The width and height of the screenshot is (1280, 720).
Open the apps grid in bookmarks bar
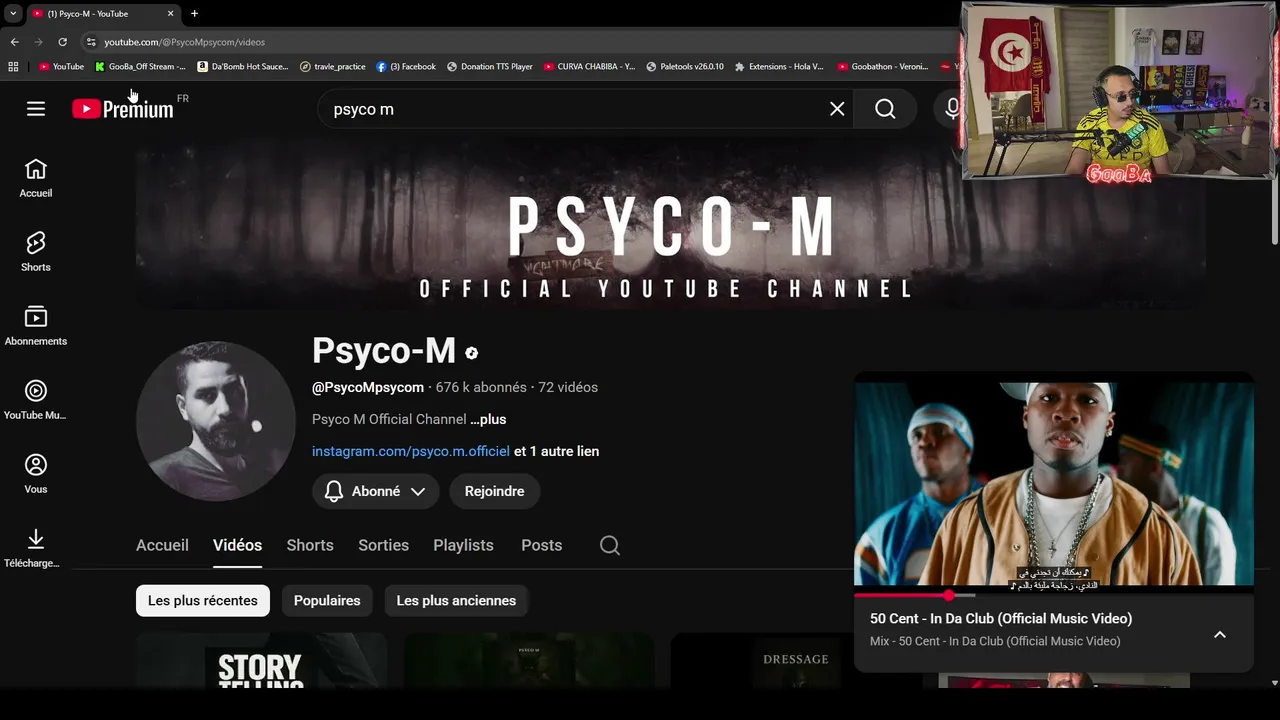pyautogui.click(x=13, y=67)
